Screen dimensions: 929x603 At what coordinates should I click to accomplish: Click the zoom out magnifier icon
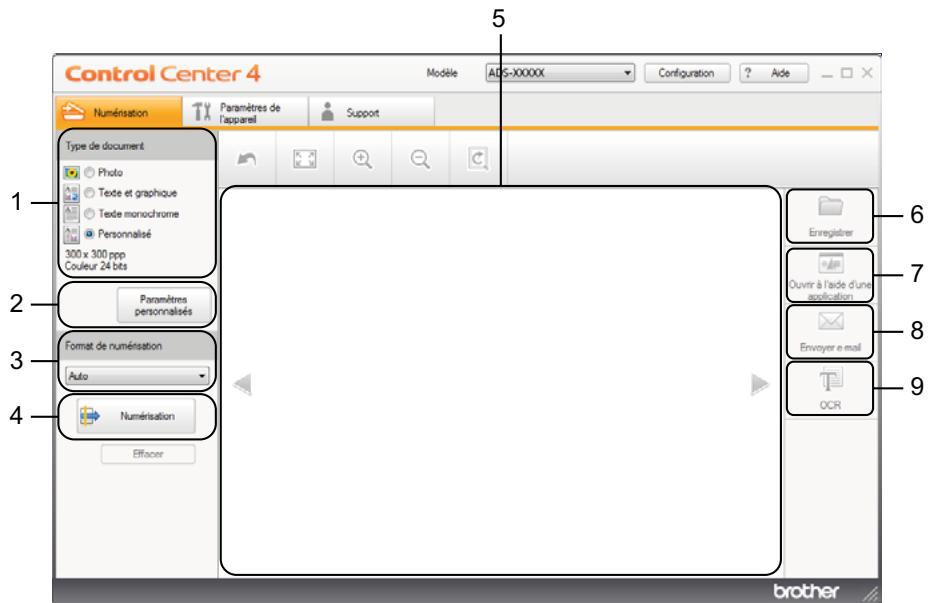[x=420, y=159]
